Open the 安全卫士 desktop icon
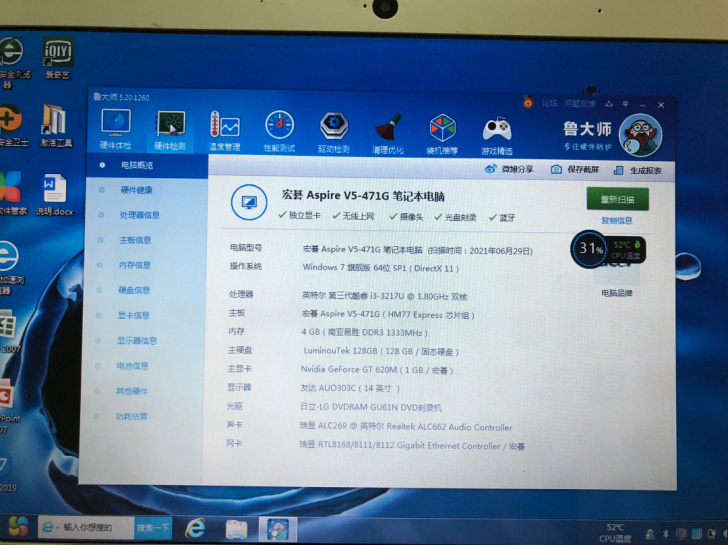The width and height of the screenshot is (728, 545). pyautogui.click(x=11, y=125)
